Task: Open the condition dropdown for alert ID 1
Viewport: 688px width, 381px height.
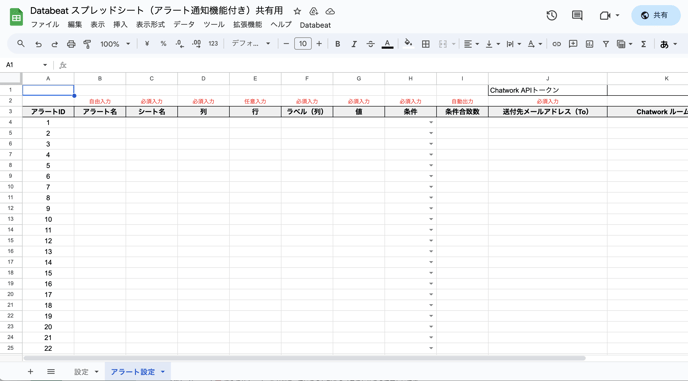Action: point(431,122)
